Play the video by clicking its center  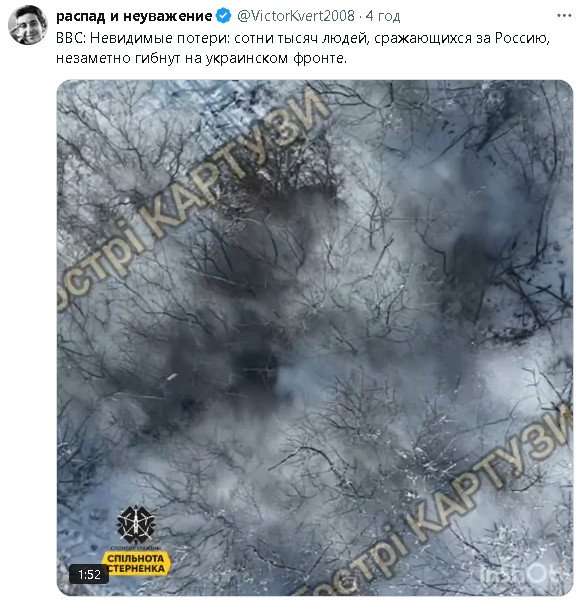pos(315,338)
